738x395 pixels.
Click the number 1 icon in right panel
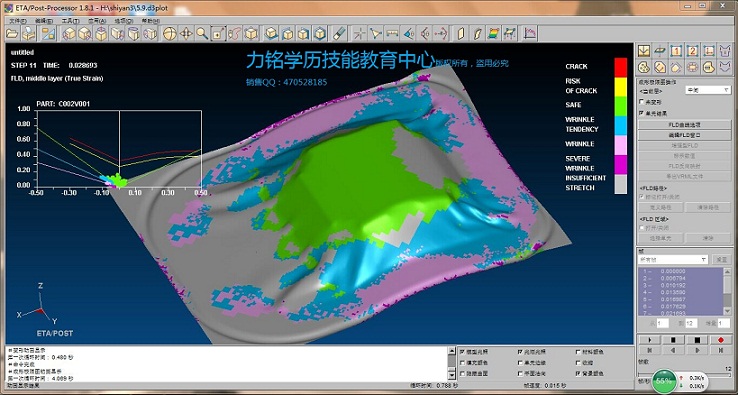(676, 50)
